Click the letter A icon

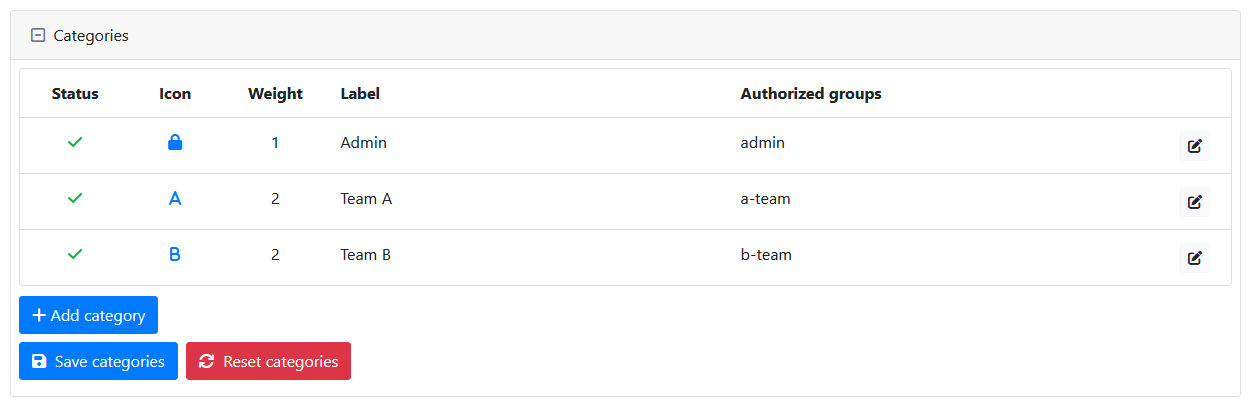click(x=175, y=199)
